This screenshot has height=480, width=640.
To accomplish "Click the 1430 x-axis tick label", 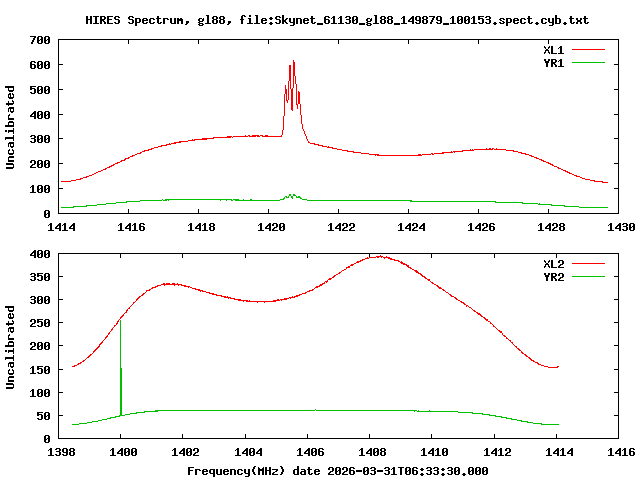I will 621,227.
